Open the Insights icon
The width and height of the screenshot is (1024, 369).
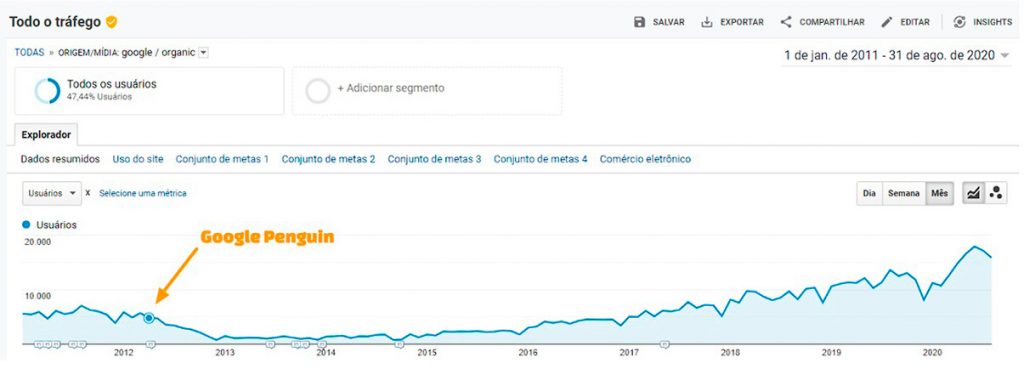click(x=959, y=22)
